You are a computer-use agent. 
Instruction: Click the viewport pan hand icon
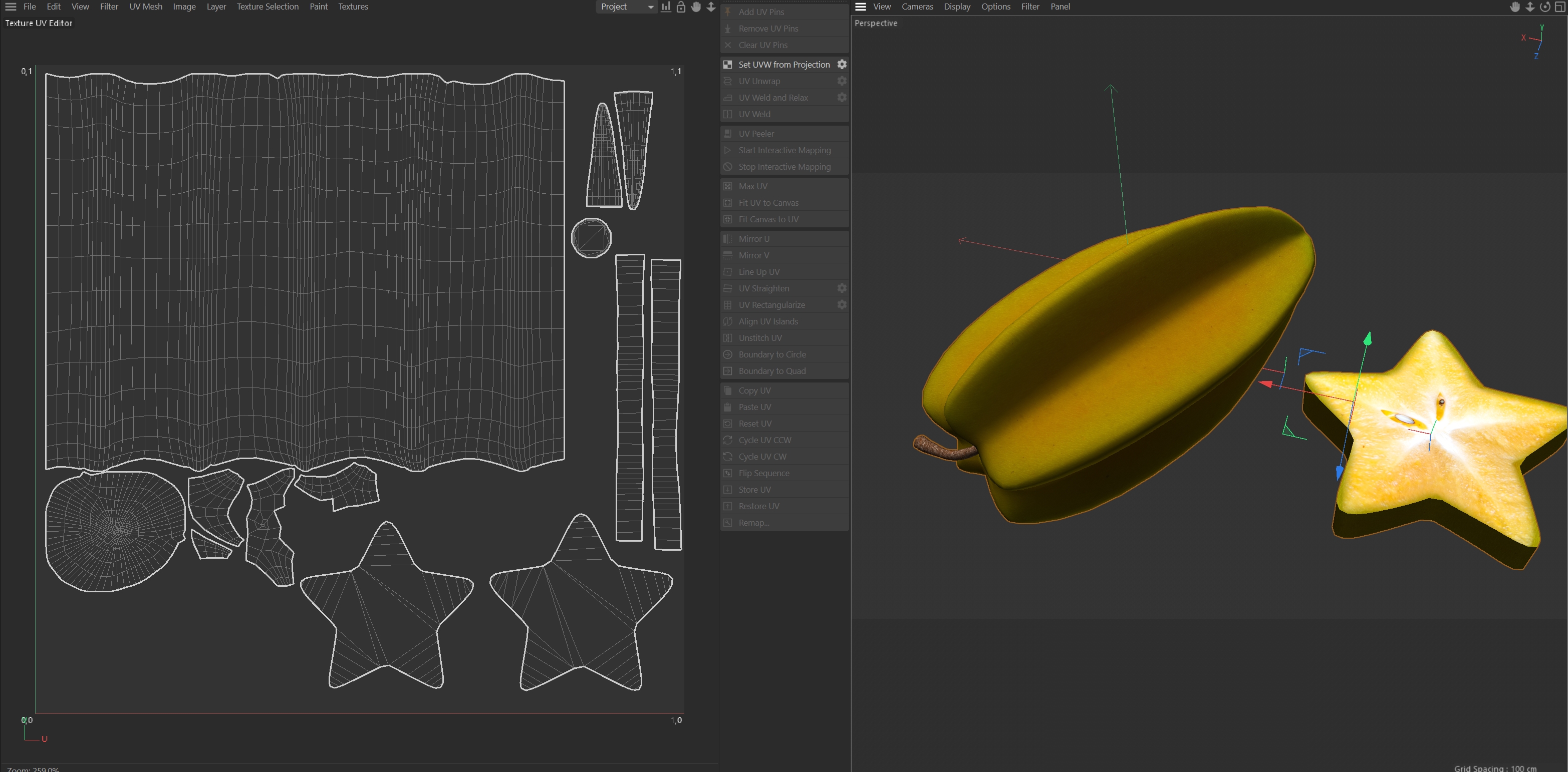pos(1515,7)
